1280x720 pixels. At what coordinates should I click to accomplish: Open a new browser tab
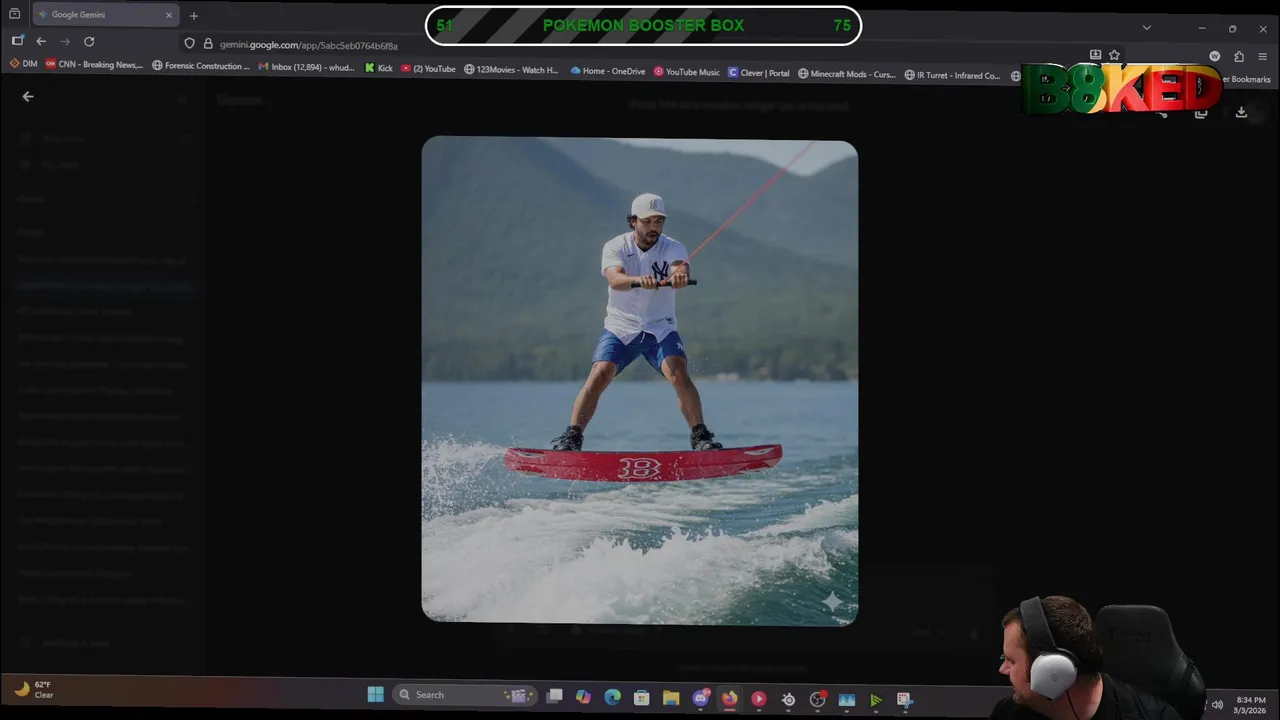coord(194,15)
